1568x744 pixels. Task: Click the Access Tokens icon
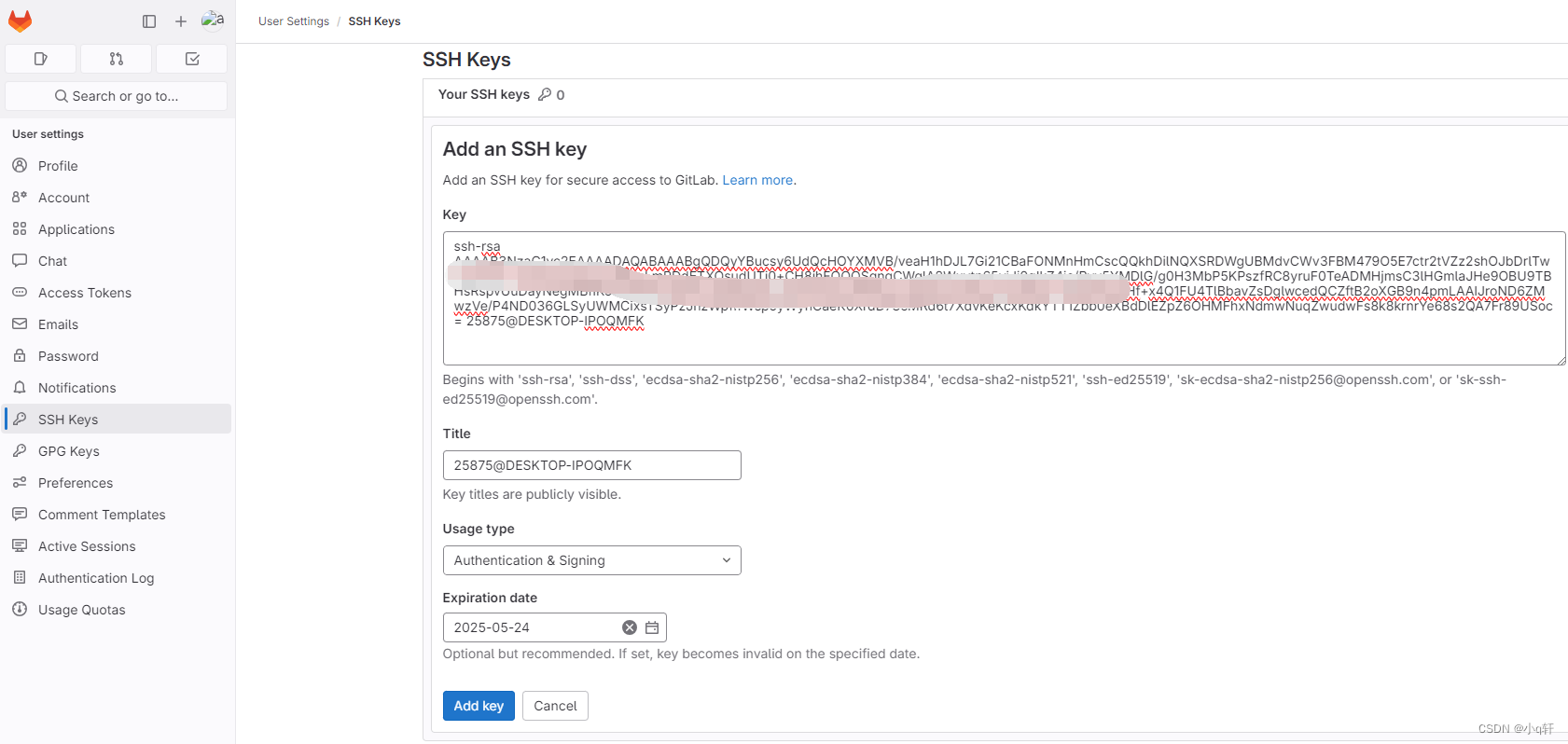20,292
